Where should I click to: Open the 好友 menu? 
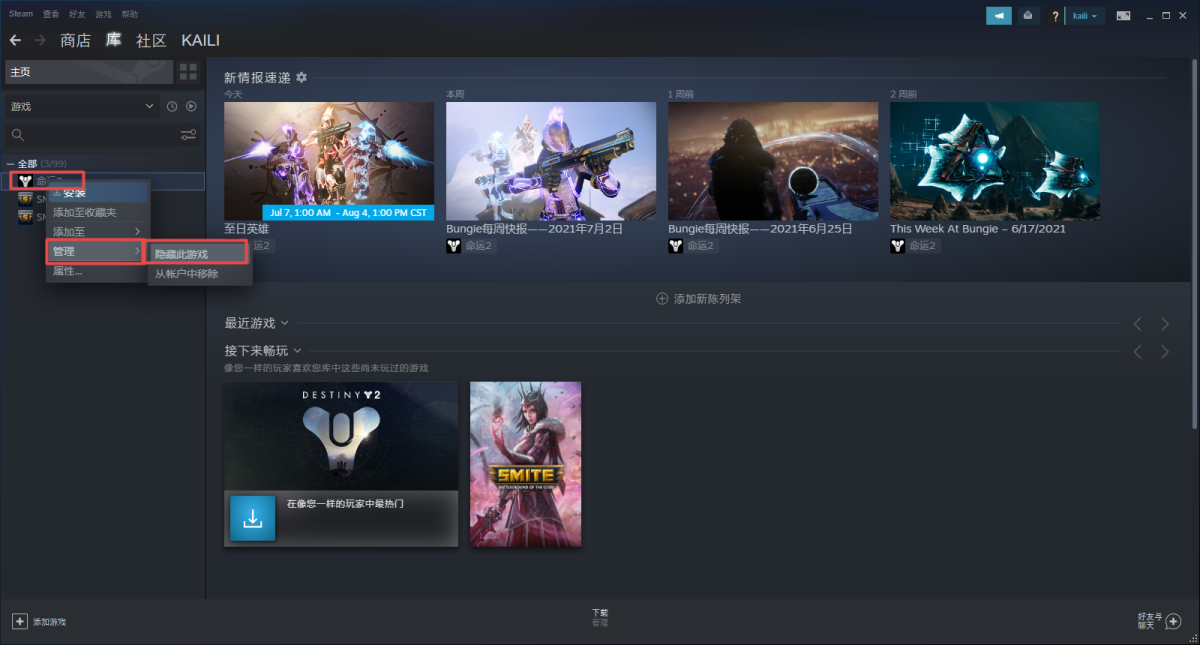click(x=77, y=14)
